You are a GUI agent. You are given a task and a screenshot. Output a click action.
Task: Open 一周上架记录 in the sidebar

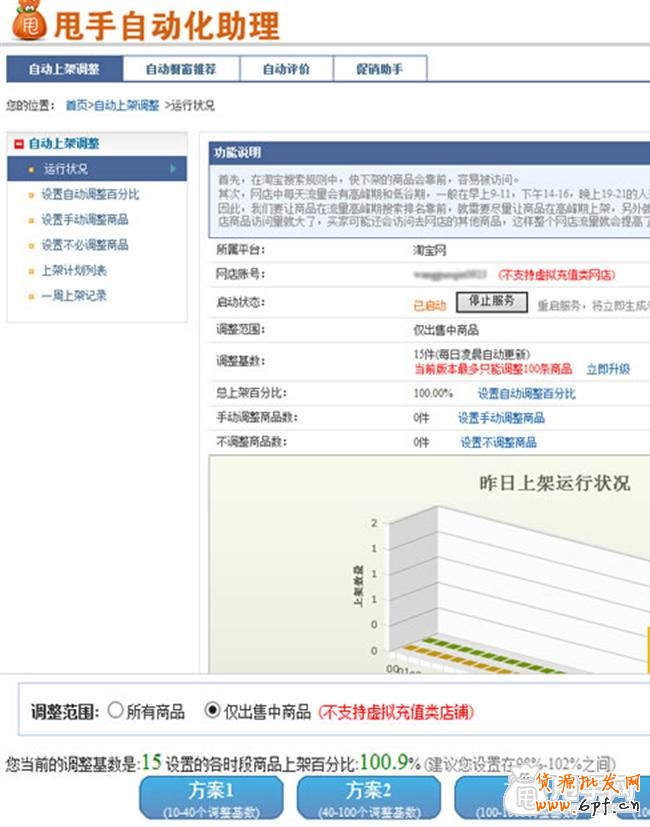74,295
